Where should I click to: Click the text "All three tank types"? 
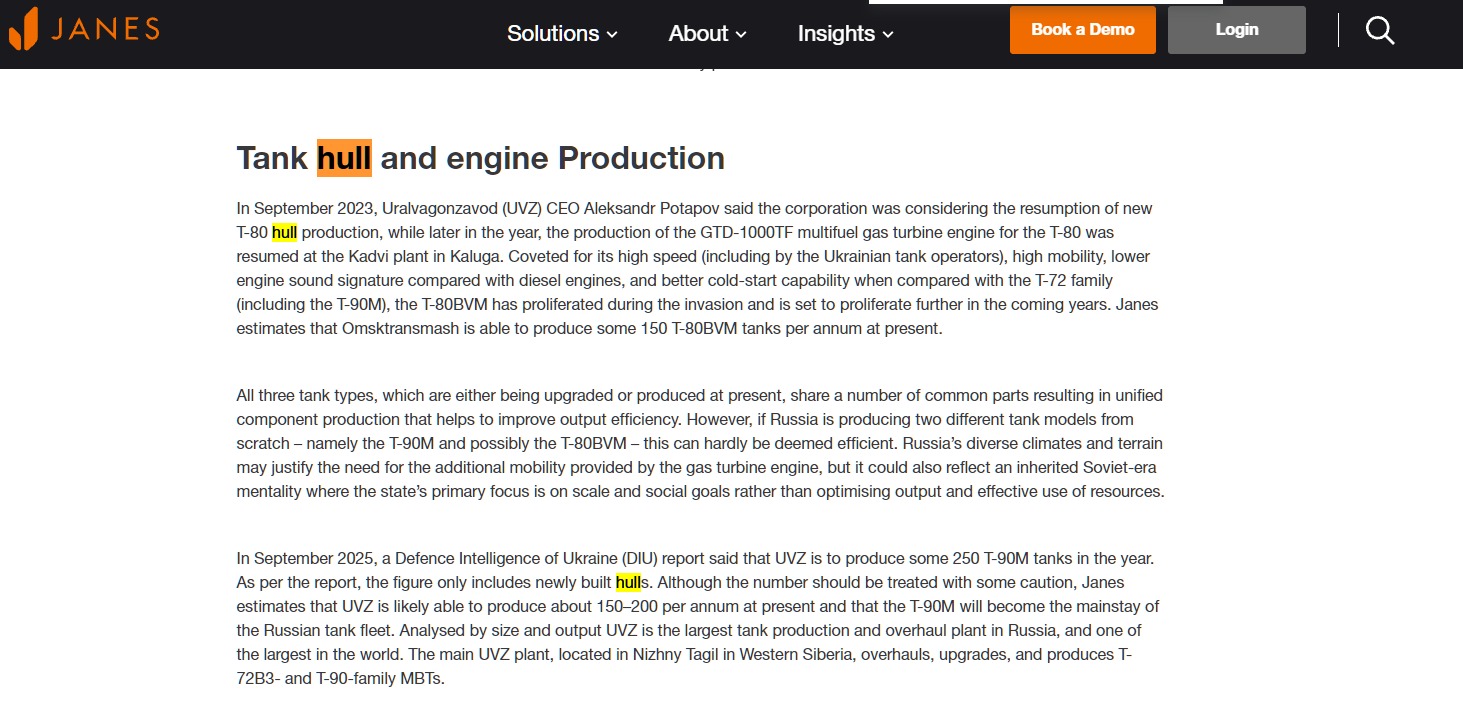point(308,396)
